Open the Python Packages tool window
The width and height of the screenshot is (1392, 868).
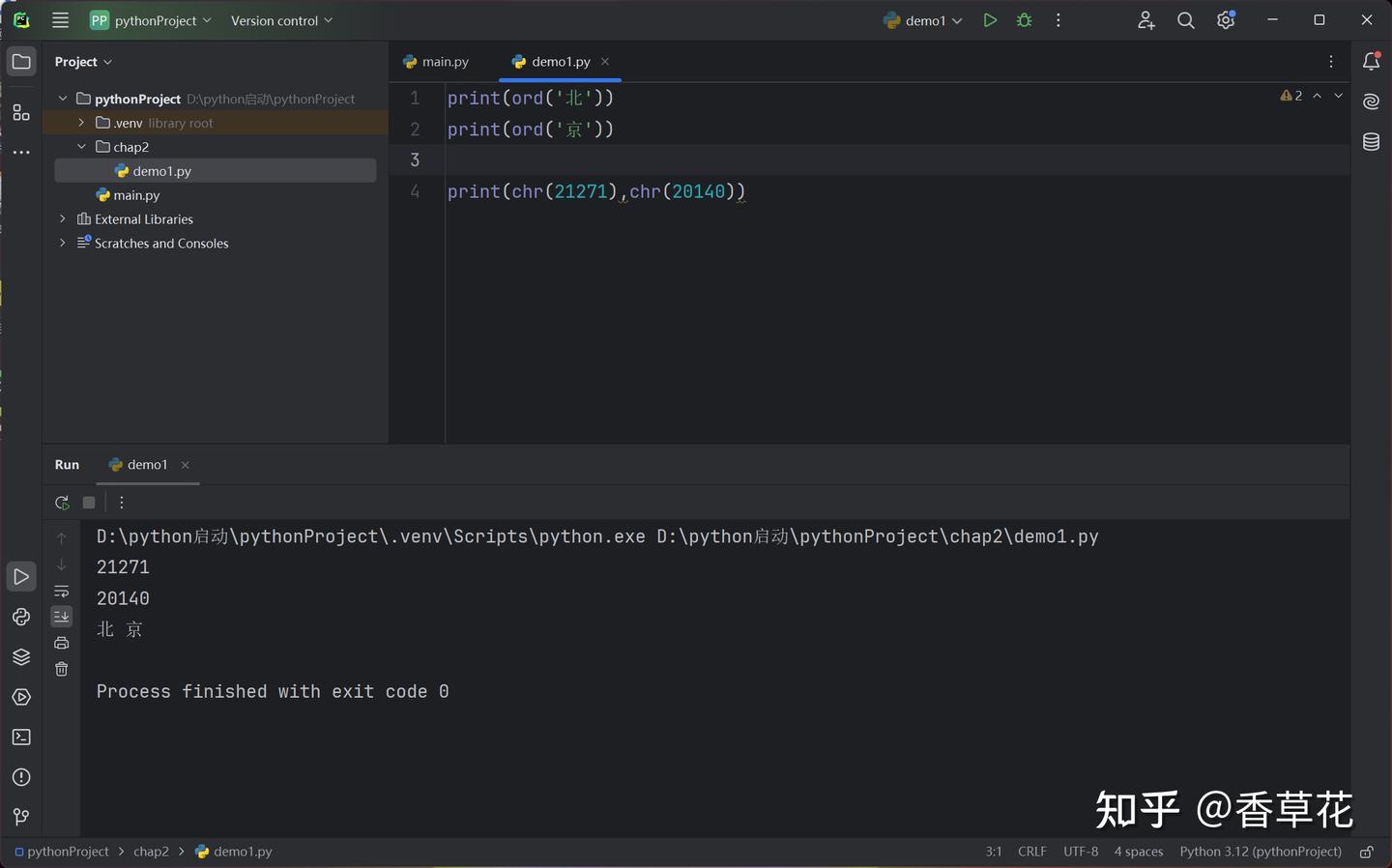(x=21, y=657)
